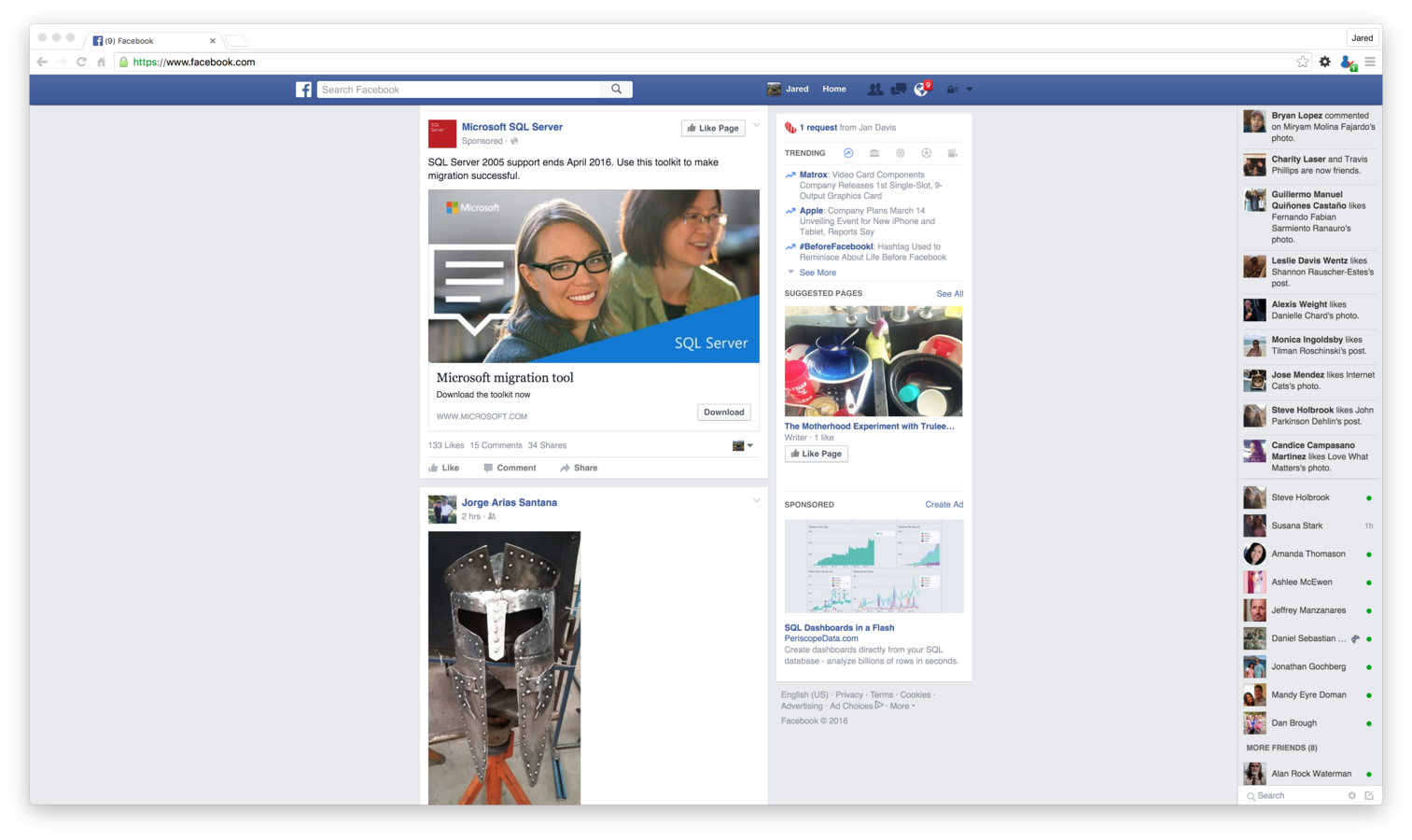Viewport: 1412px width, 840px height.
Task: Expand See More trending topics
Action: (818, 273)
